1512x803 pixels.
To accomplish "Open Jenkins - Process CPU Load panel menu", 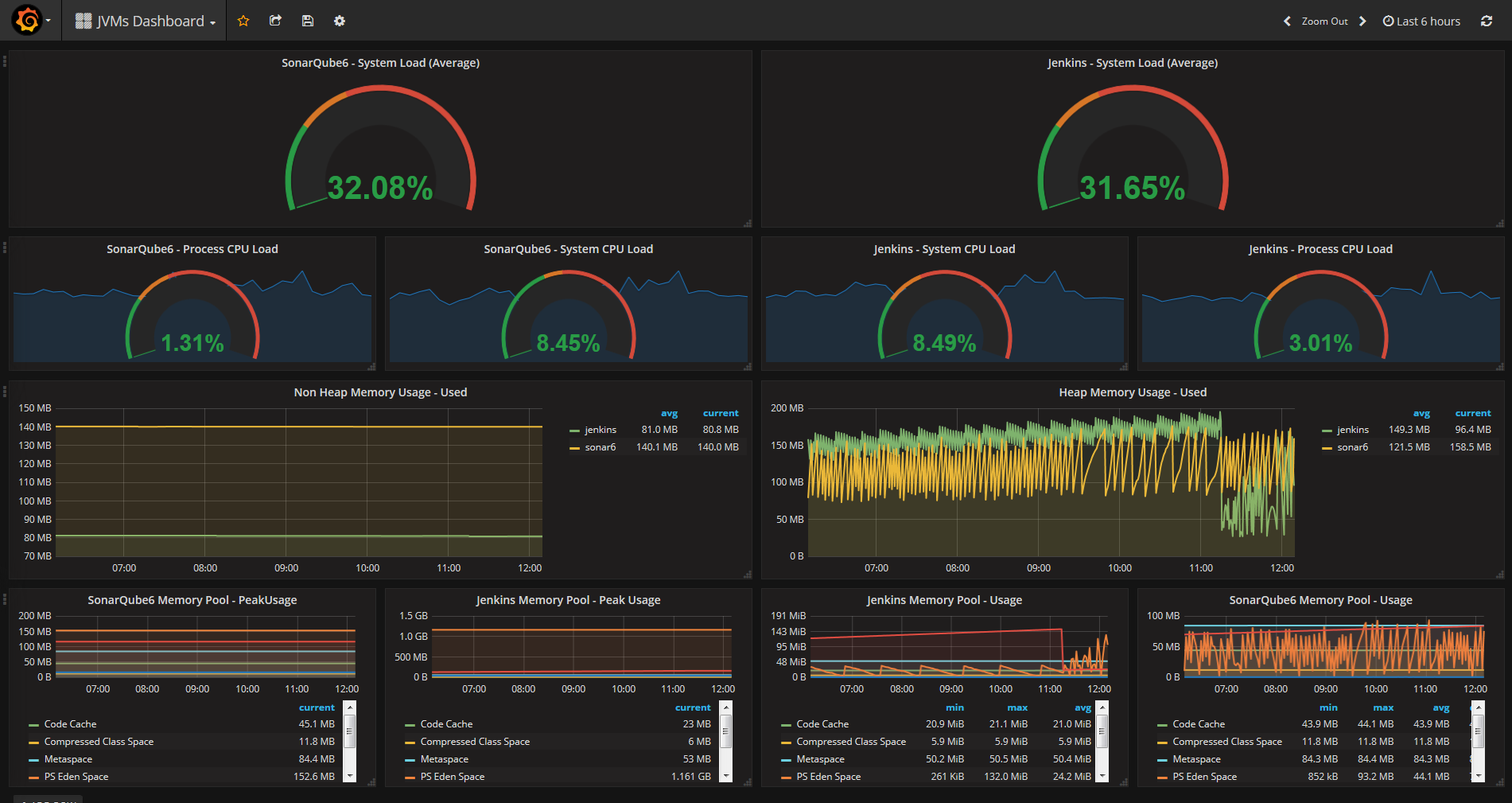I will click(x=1320, y=249).
